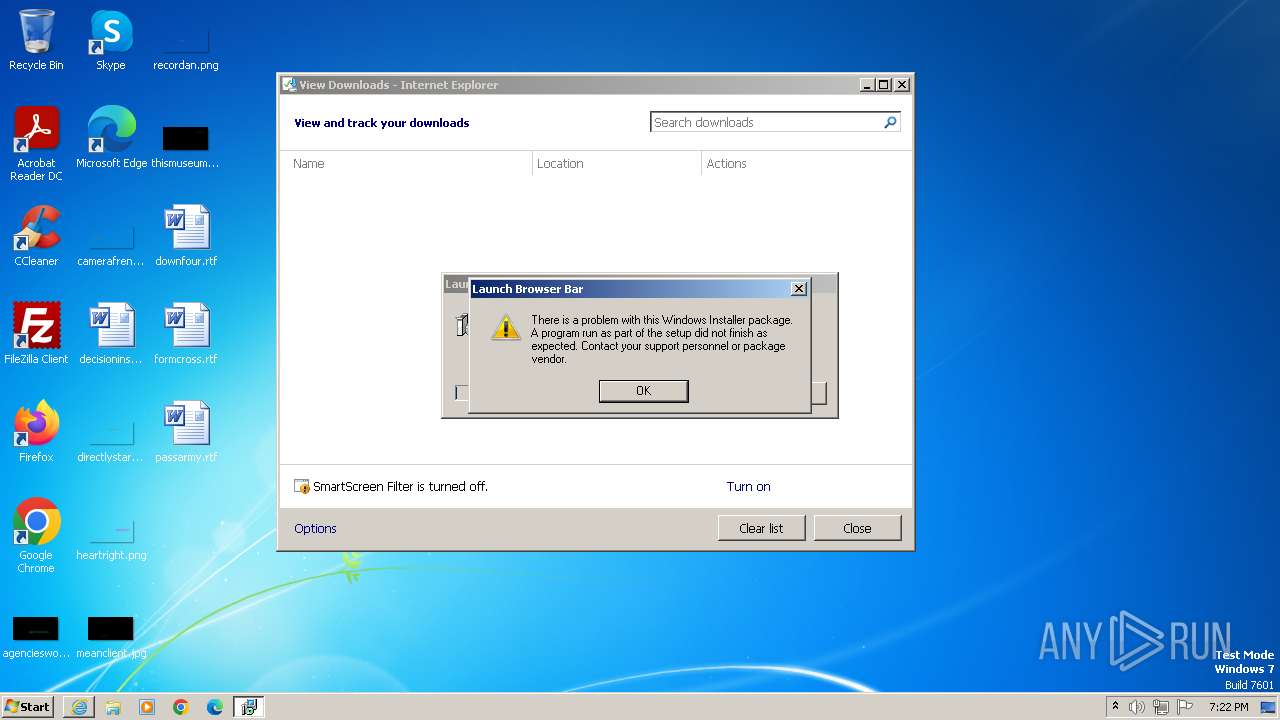Open the Recycle Bin desktop icon
The image size is (1280, 720).
pos(36,40)
